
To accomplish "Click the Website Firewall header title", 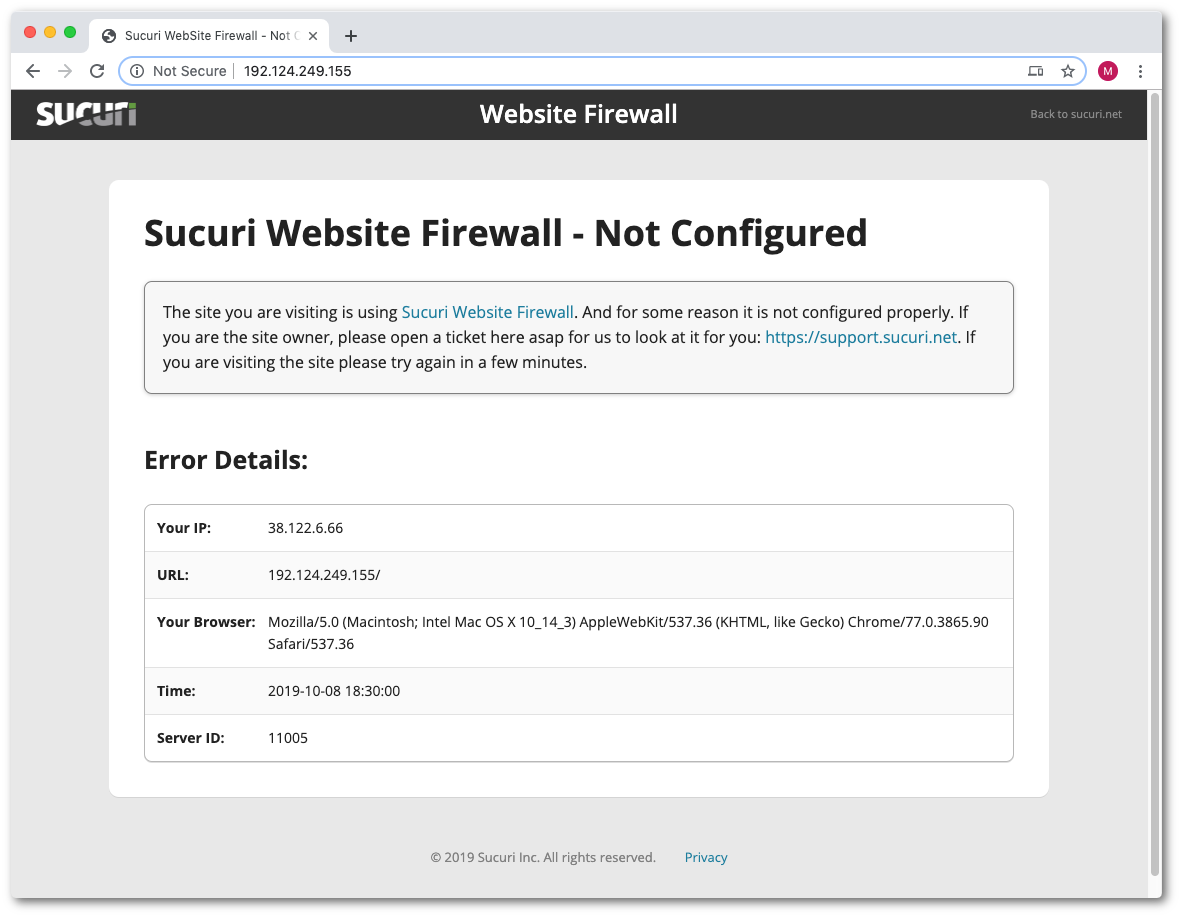I will click(578, 114).
